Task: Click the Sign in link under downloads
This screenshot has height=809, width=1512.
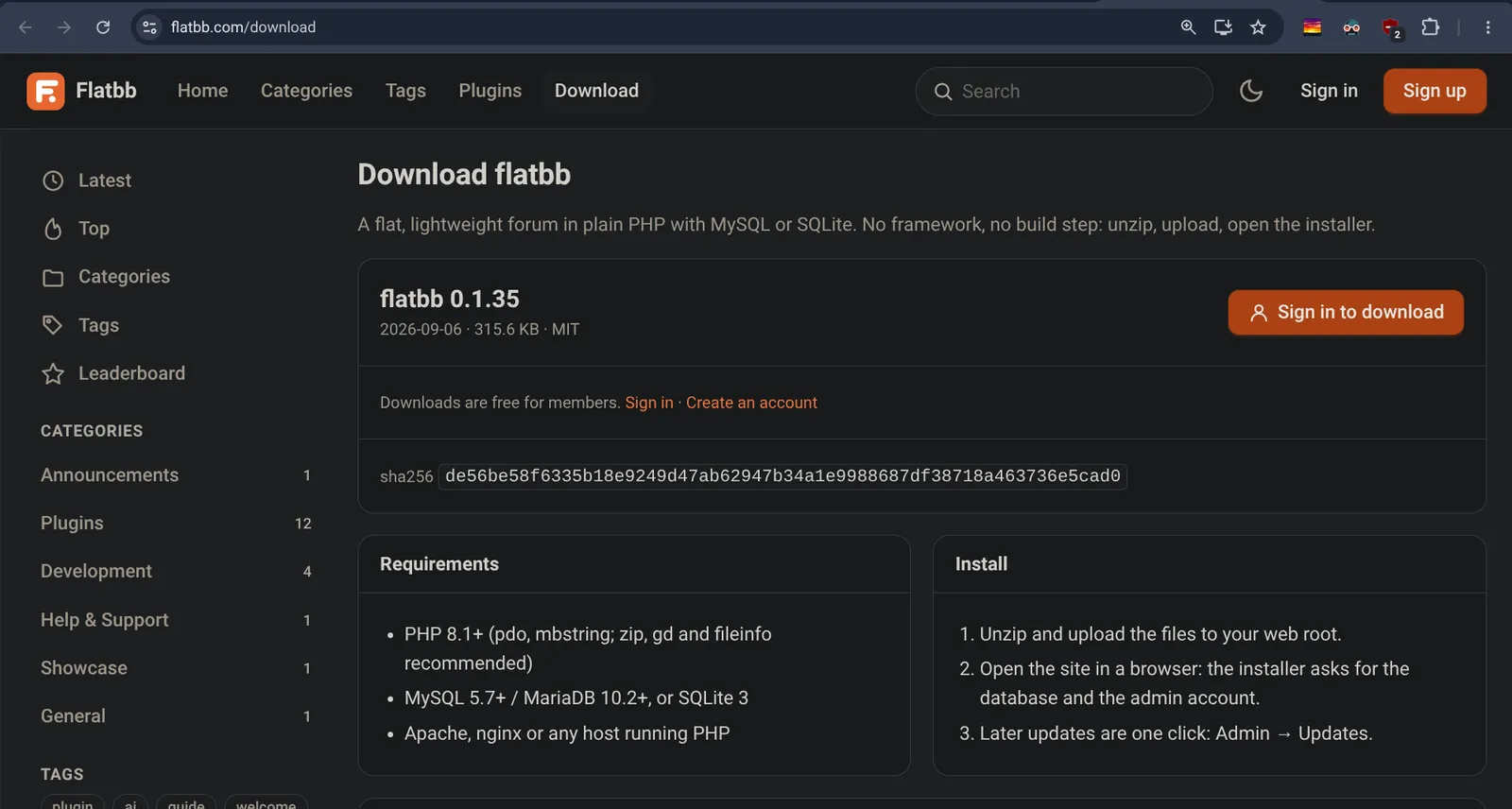Action: [x=649, y=403]
